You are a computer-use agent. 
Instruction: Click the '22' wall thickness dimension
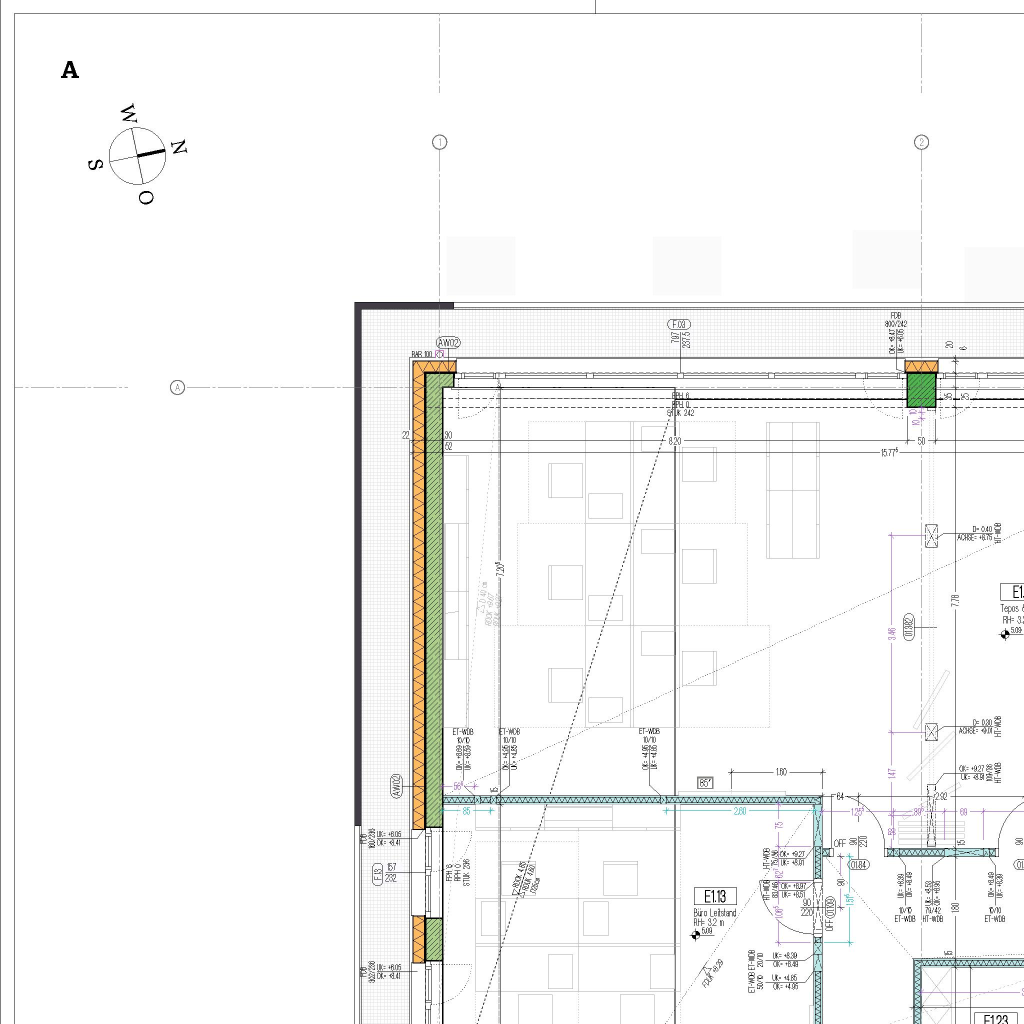406,435
